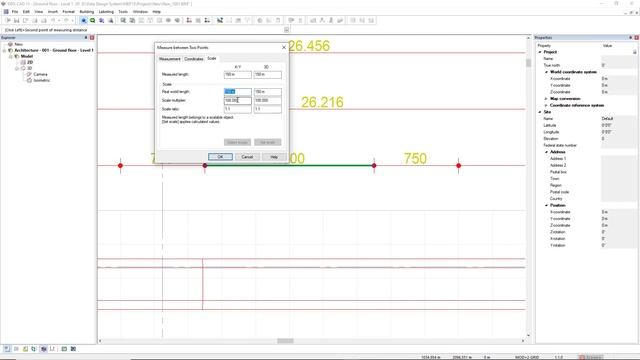Click the 3D Scale multiplier field
640x360 pixels.
(268, 100)
